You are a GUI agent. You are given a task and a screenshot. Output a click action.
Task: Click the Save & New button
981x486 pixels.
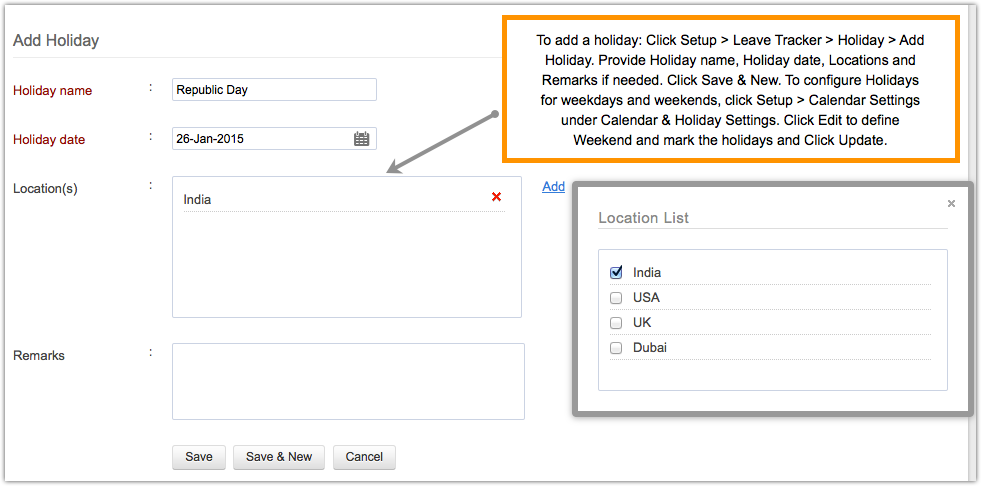pyautogui.click(x=279, y=457)
